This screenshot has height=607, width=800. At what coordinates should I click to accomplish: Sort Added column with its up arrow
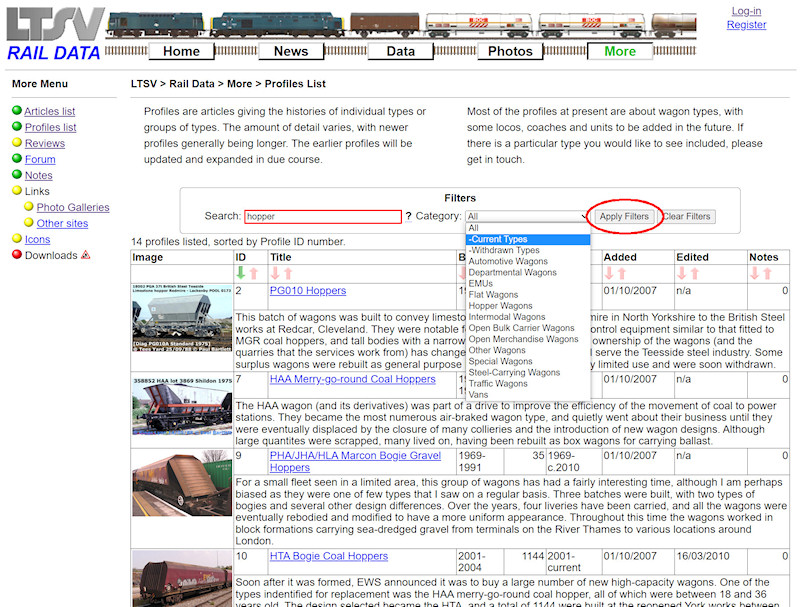coord(623,273)
